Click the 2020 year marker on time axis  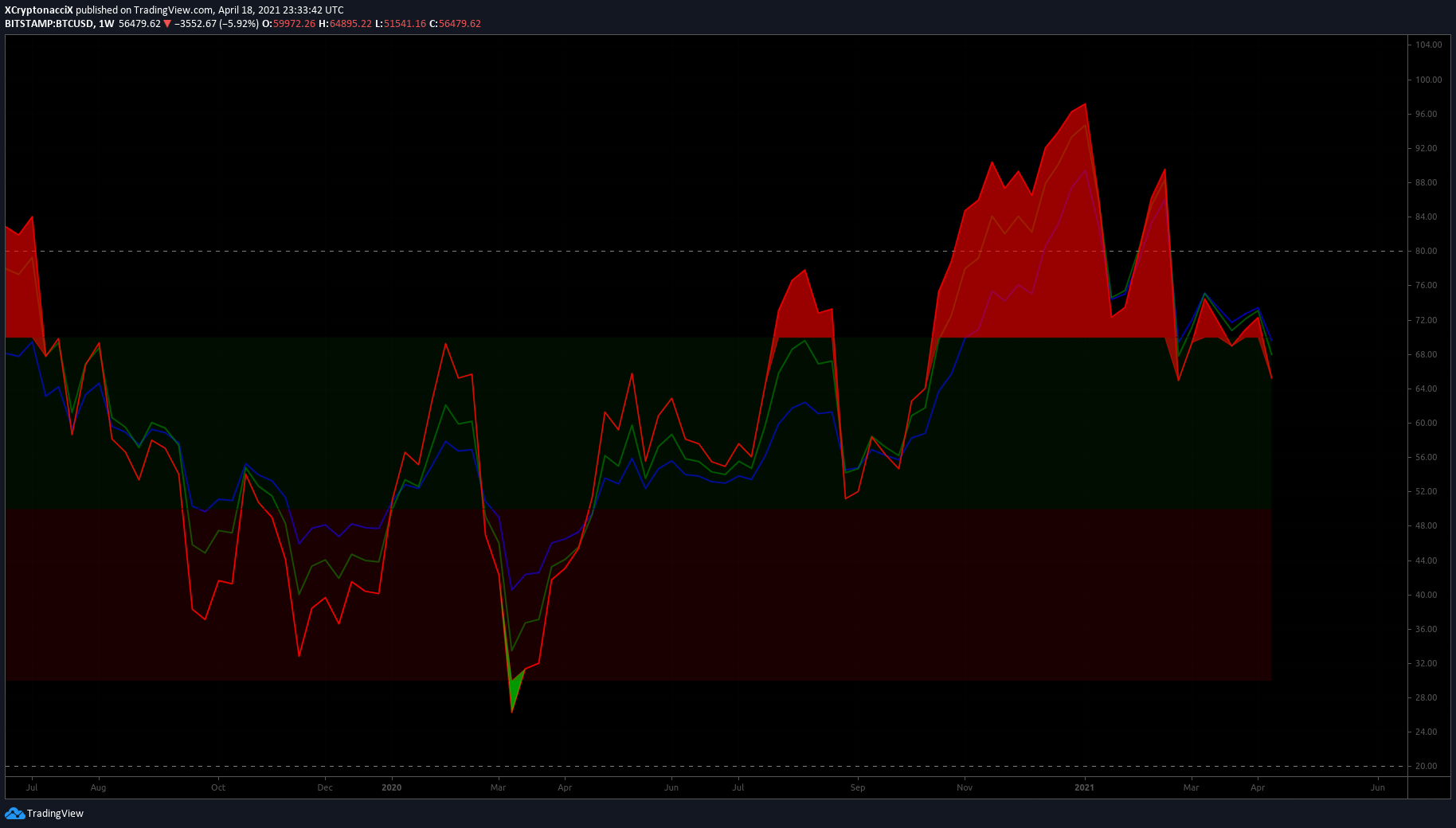click(391, 787)
